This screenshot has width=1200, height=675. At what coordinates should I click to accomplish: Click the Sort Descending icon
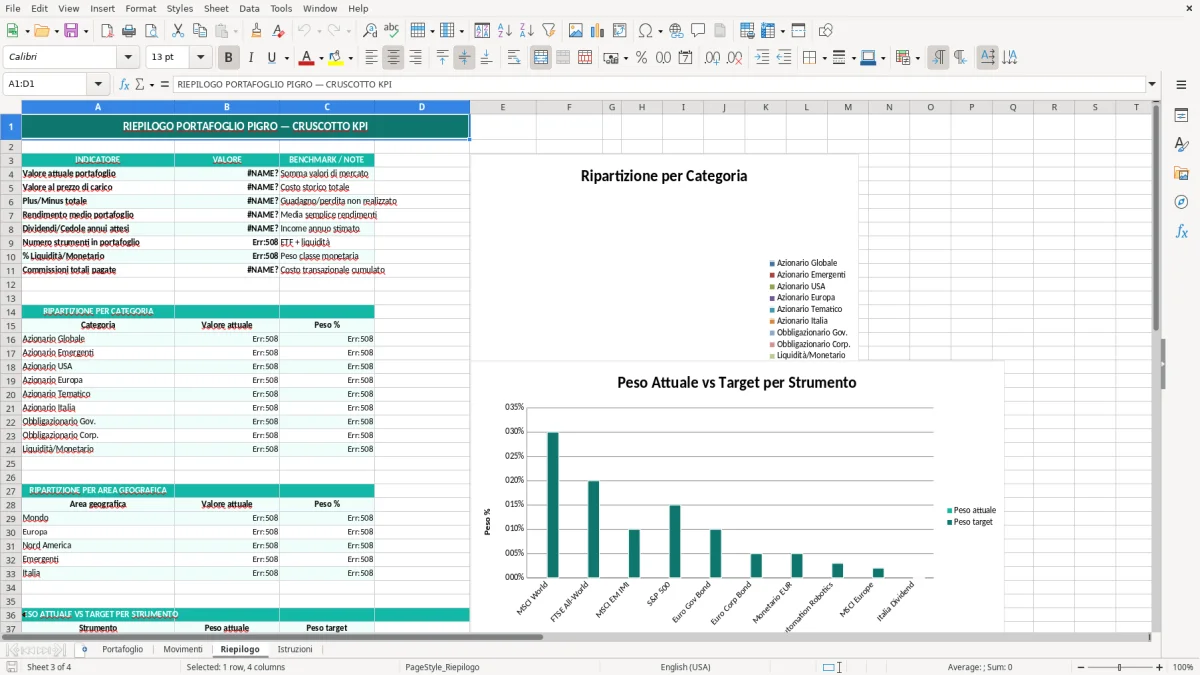(x=526, y=31)
